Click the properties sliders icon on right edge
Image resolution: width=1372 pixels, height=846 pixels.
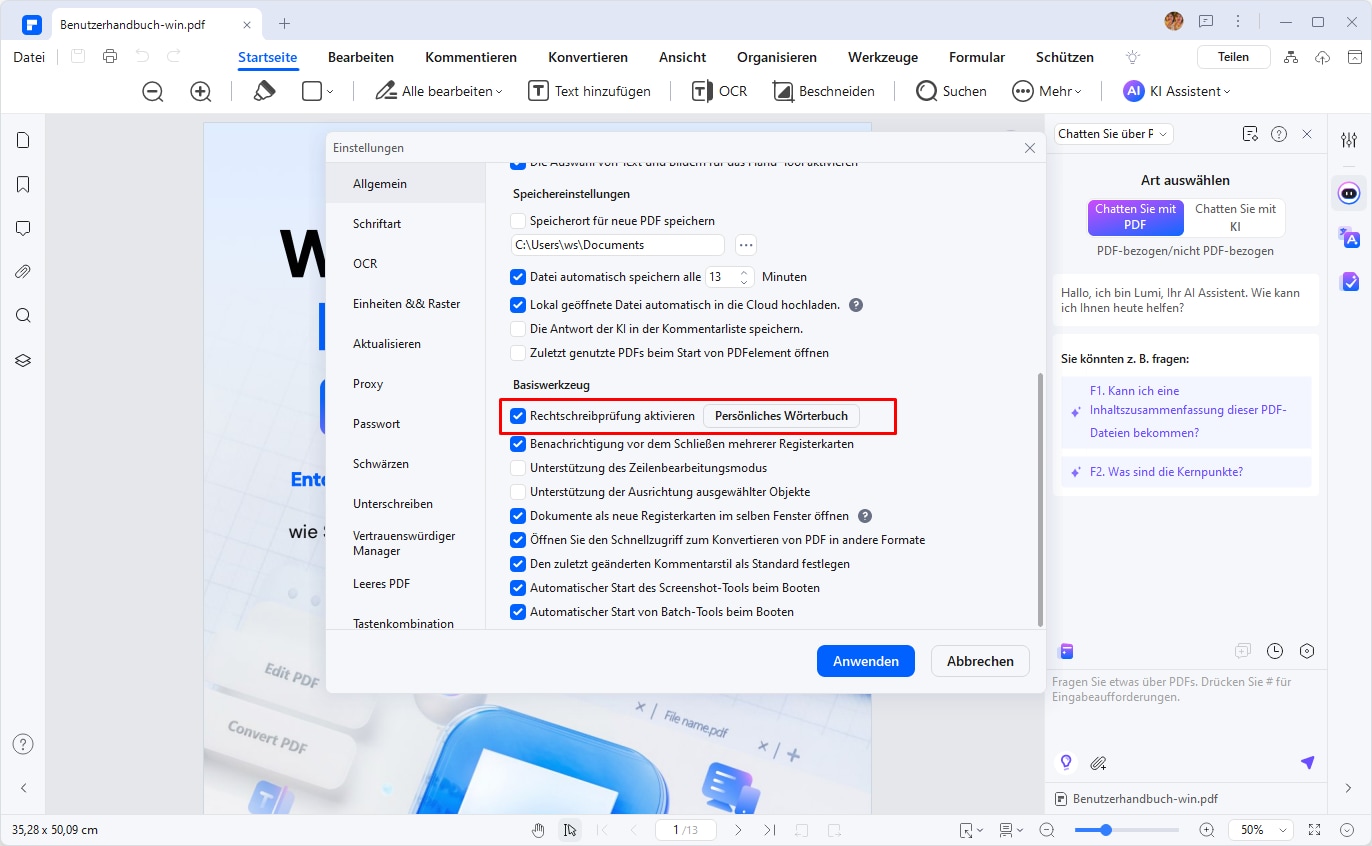pos(1349,140)
